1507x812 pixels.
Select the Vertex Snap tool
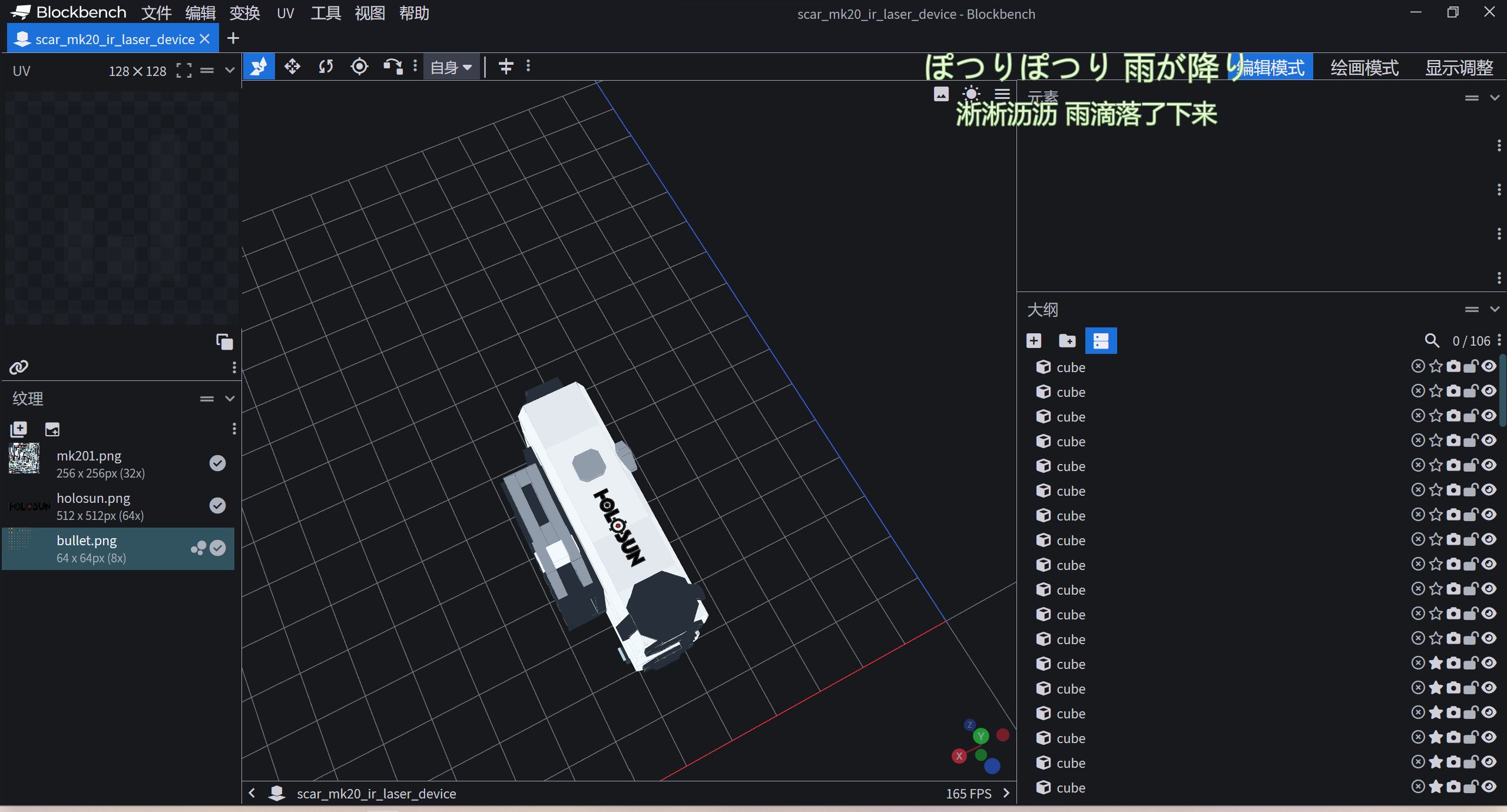[393, 67]
